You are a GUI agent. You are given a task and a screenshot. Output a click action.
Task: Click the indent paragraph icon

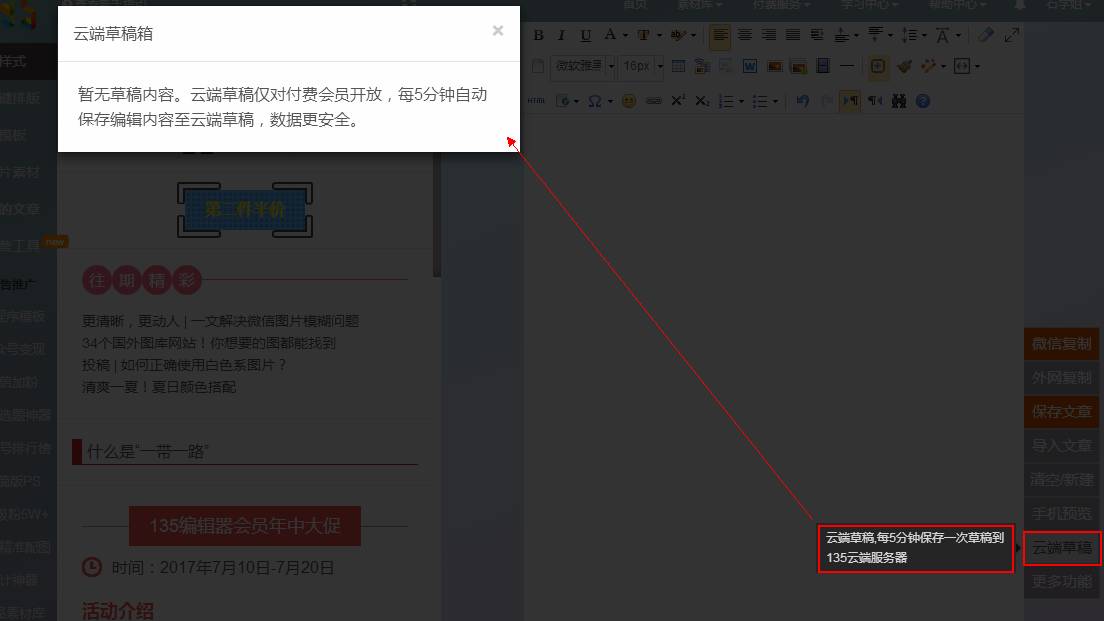coord(817,34)
